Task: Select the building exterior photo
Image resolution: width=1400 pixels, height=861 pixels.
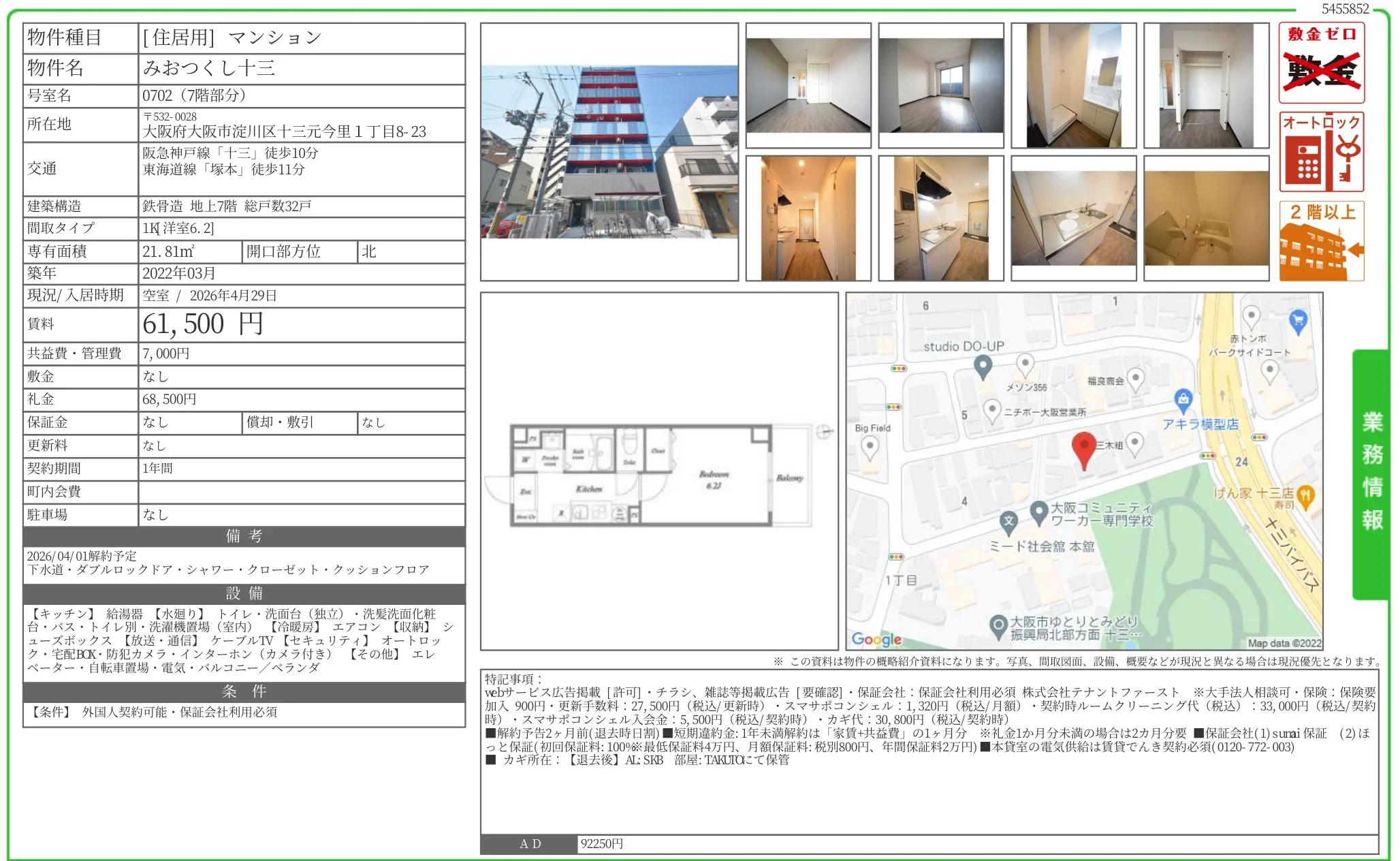Action: (x=608, y=151)
